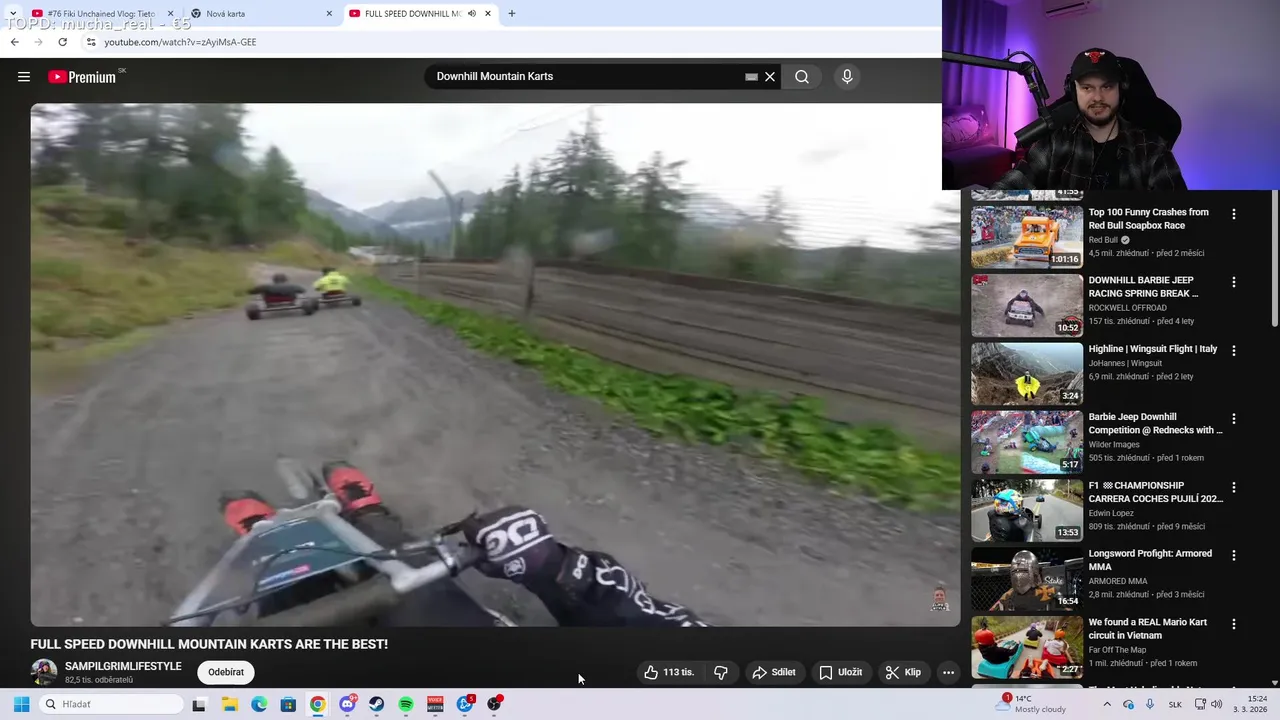1280x720 pixels.
Task: Open options menu for Highline Wingsuit video
Action: pyautogui.click(x=1233, y=351)
